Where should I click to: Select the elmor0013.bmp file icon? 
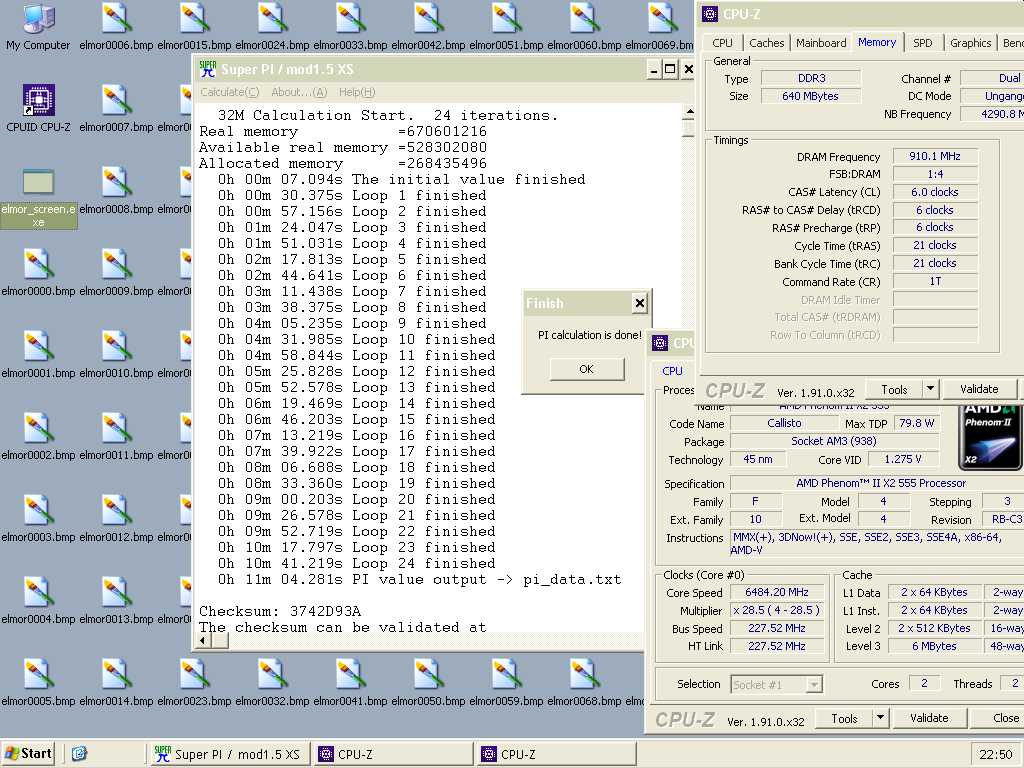pos(116,601)
